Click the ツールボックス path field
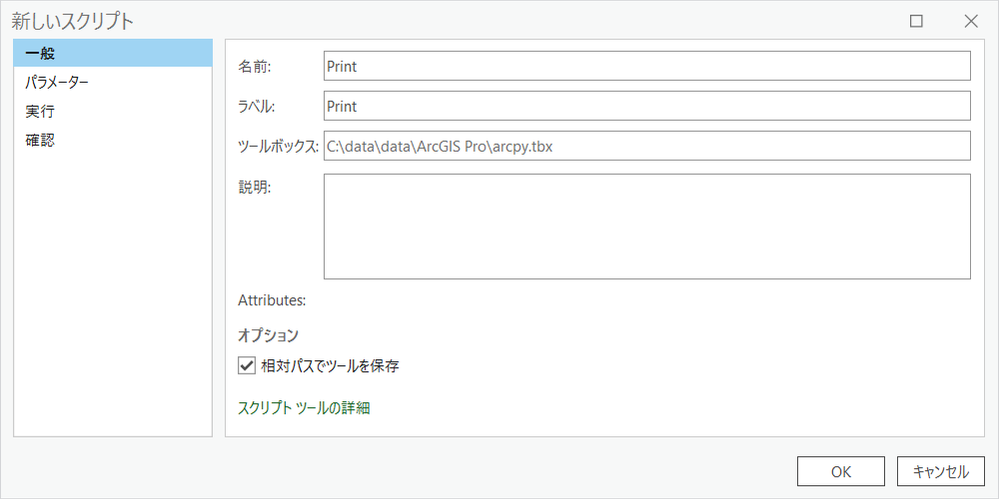Screen dimensions: 999x499 [x=647, y=146]
